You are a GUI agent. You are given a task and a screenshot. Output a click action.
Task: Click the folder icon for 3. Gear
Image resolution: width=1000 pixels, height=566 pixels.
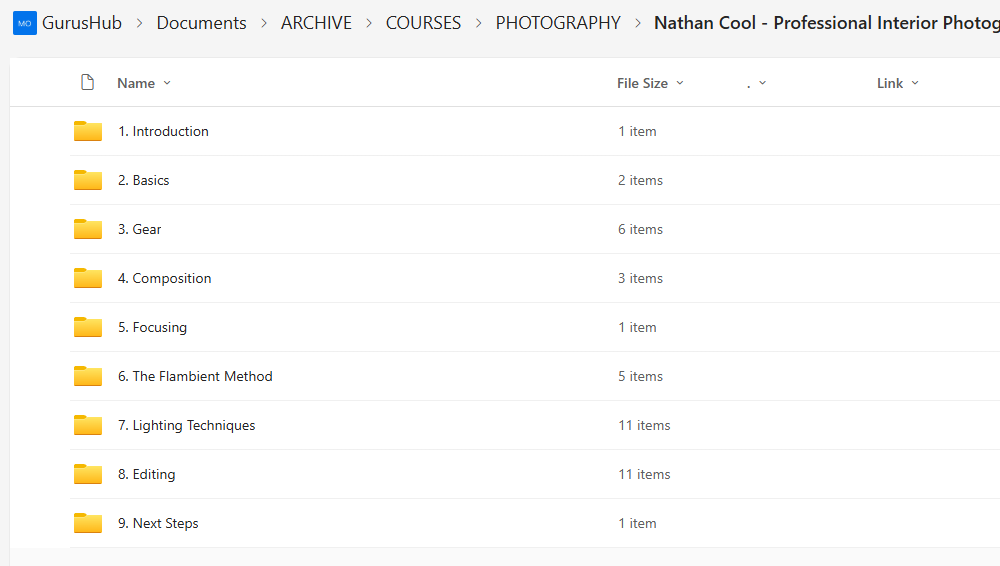point(88,229)
